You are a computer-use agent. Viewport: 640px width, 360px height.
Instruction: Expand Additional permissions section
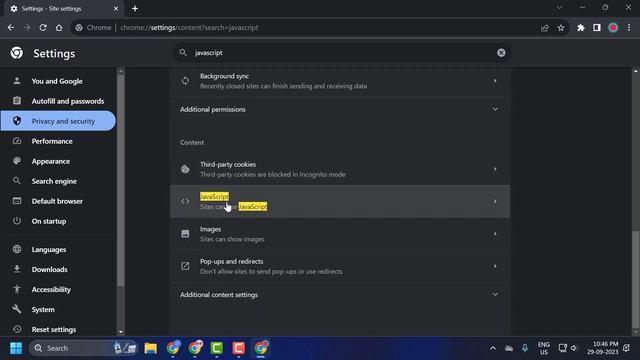coord(340,109)
